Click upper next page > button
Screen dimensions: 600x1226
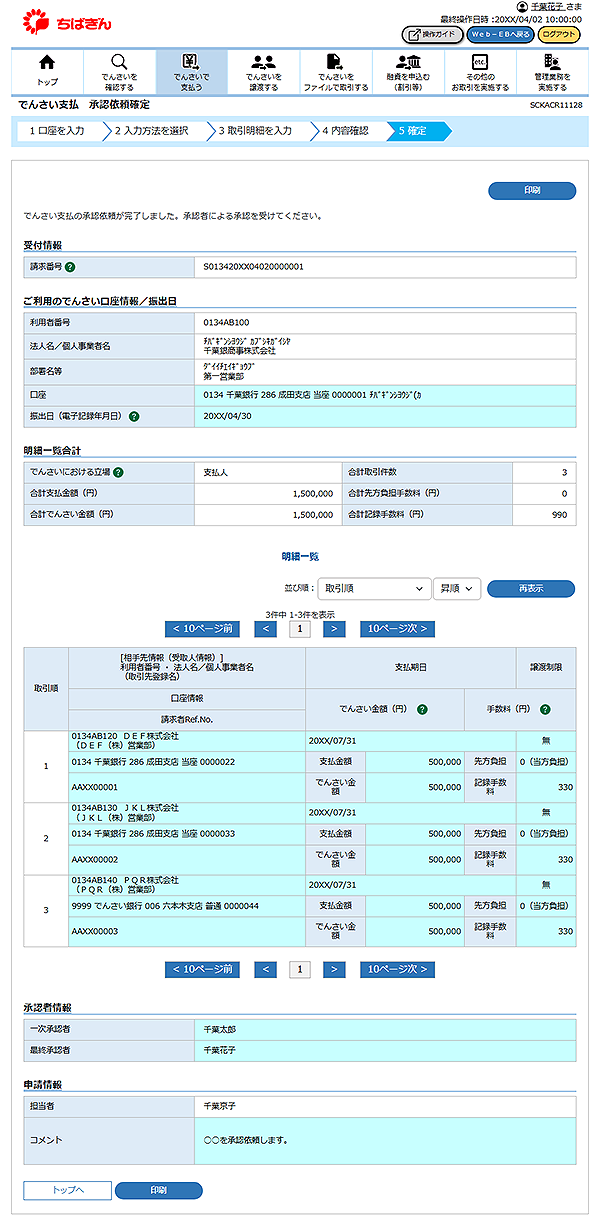pyautogui.click(x=334, y=629)
